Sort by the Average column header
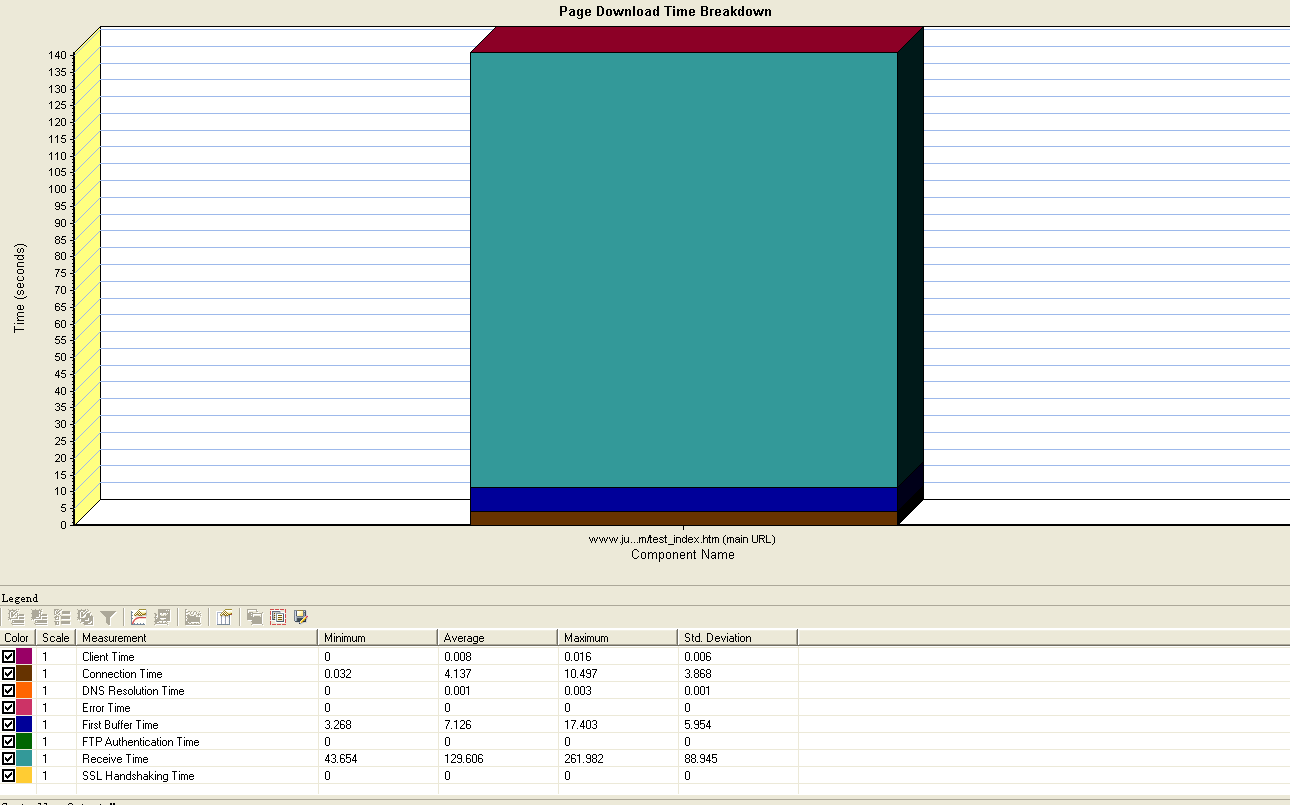 coord(498,637)
